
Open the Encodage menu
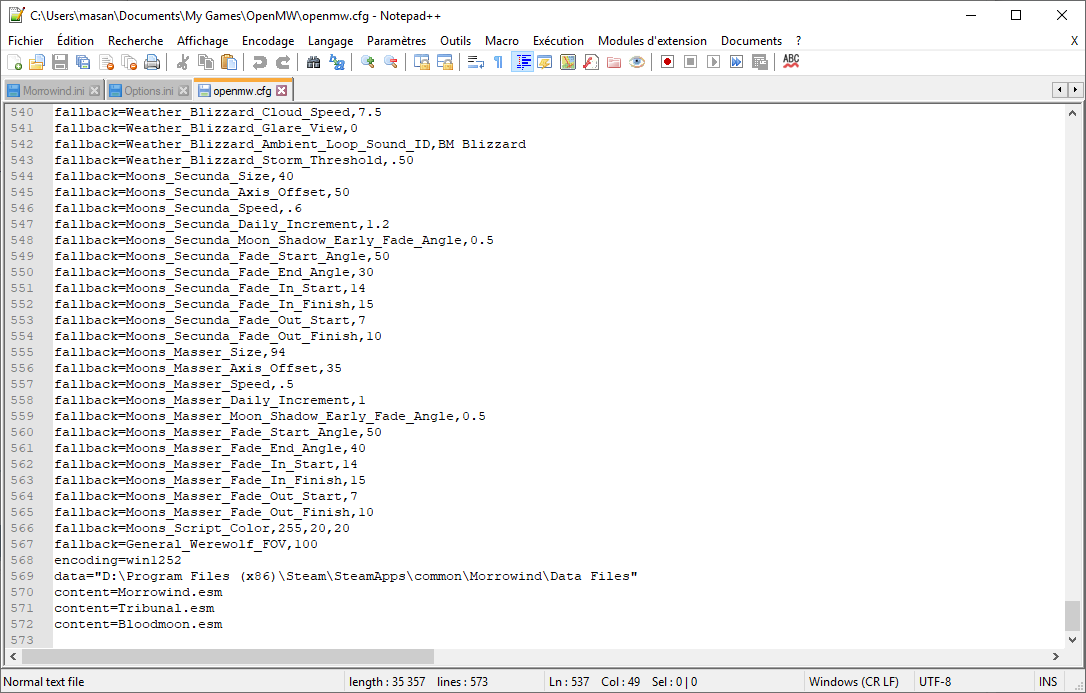[x=268, y=41]
